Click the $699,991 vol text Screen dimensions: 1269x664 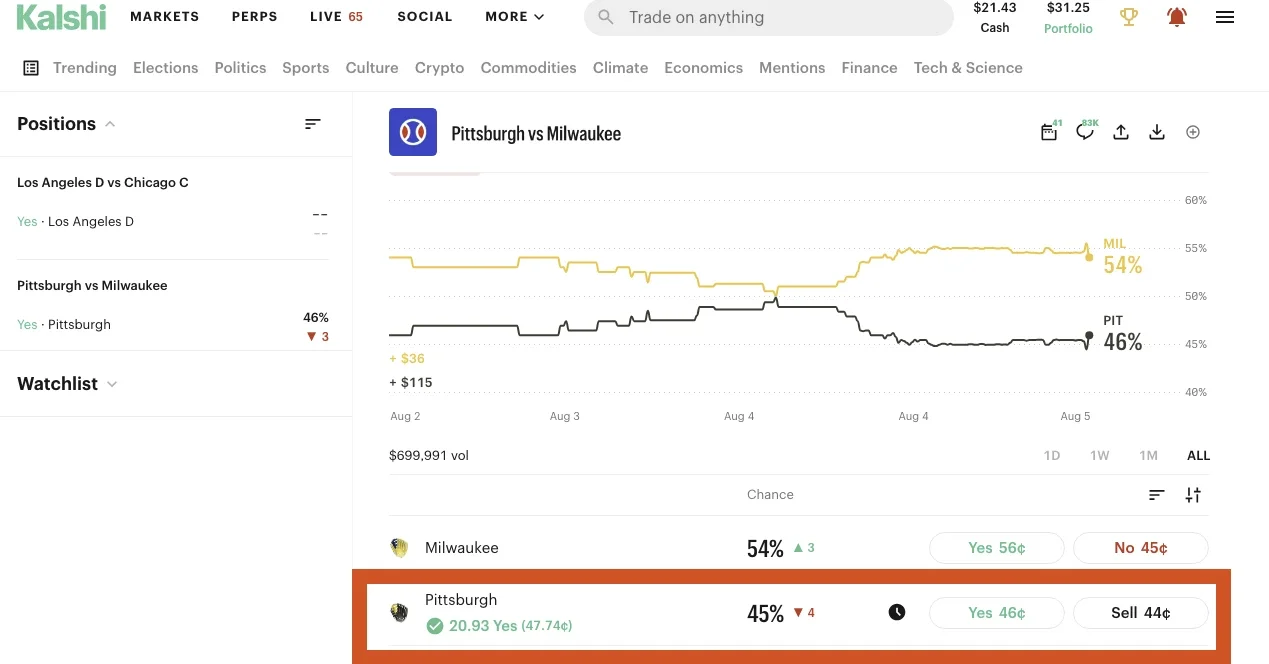(429, 455)
